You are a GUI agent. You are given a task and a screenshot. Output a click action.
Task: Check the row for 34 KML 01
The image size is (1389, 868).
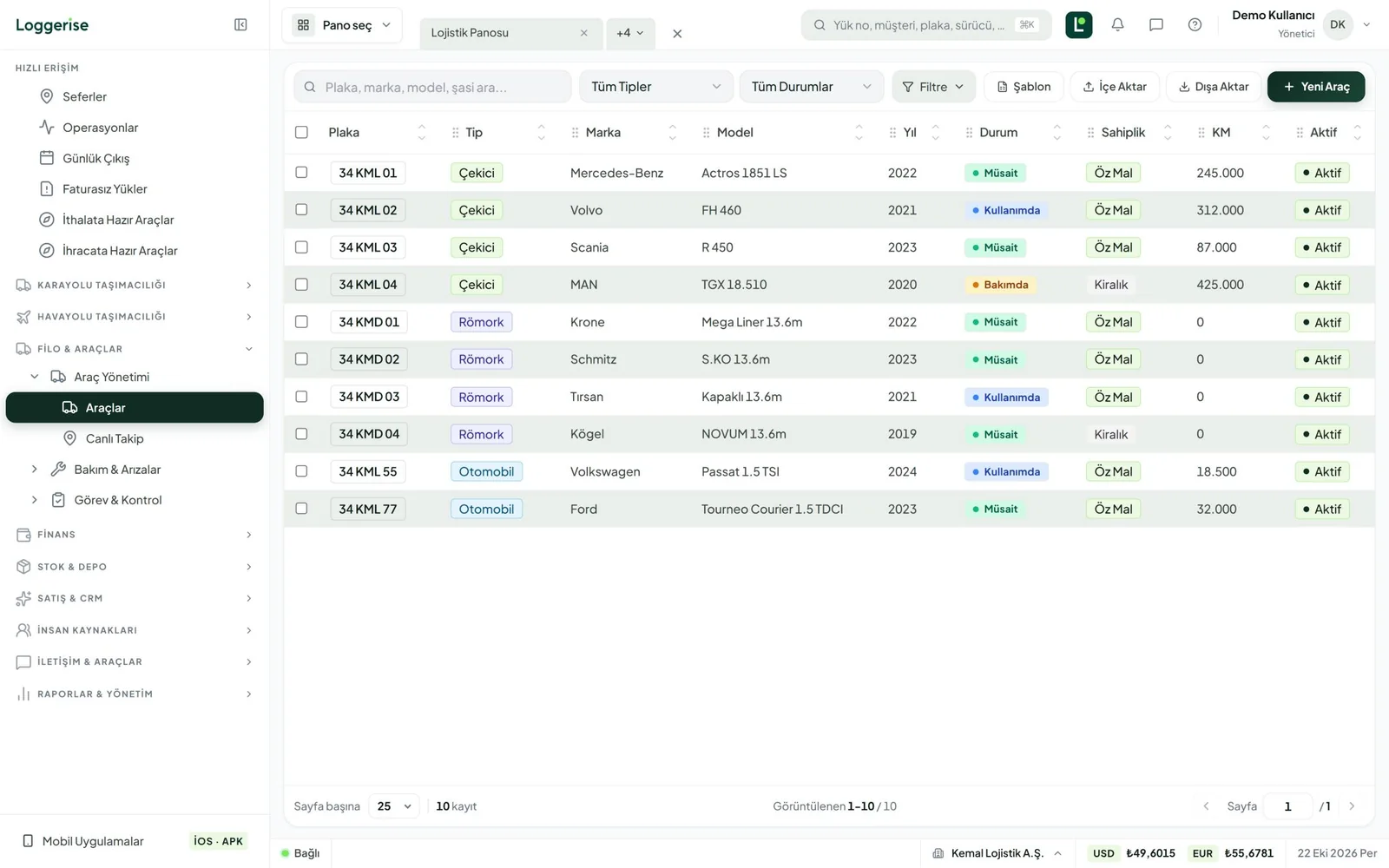pos(301,173)
